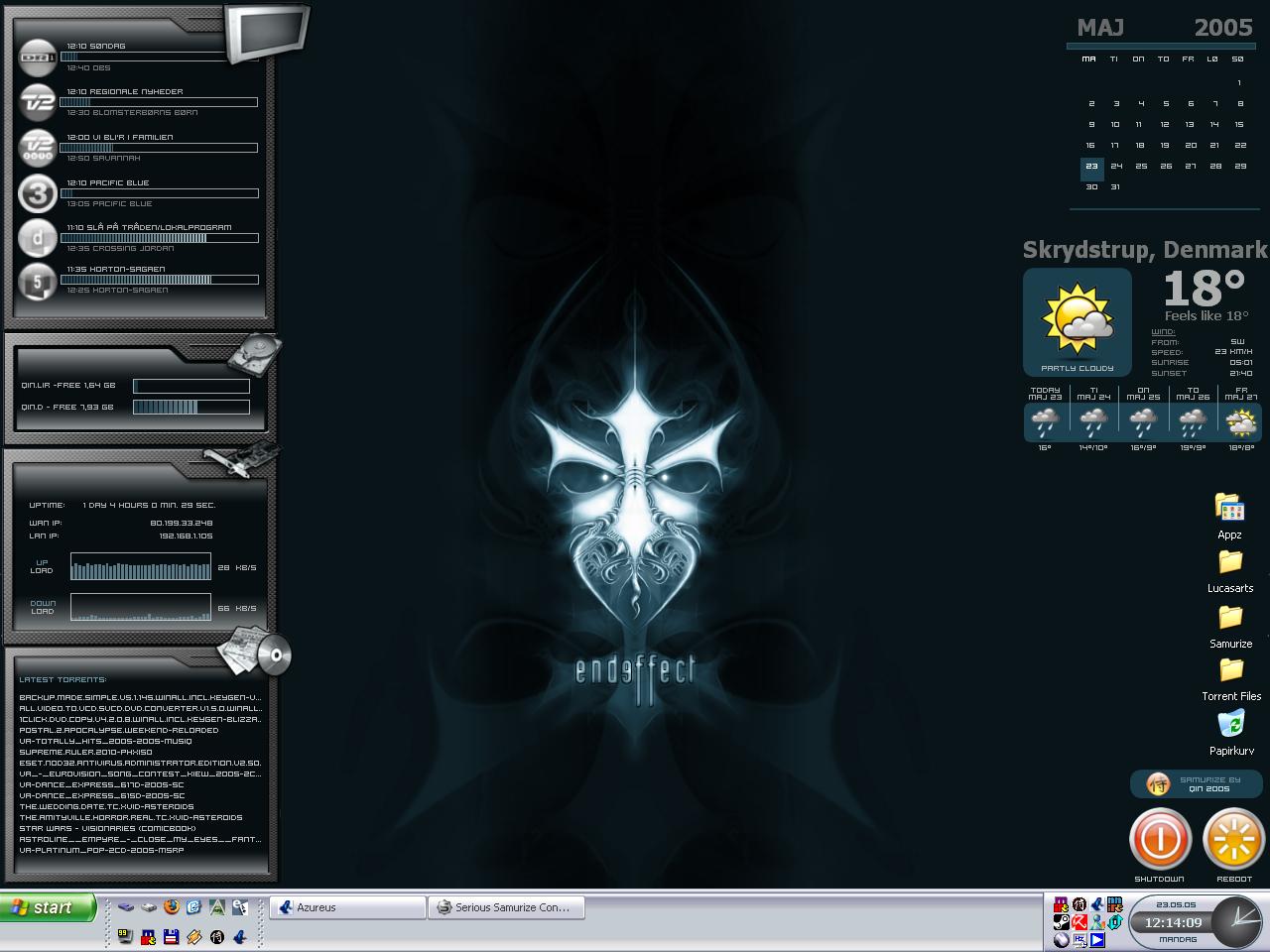Click the Steam tray icon

(x=1062, y=922)
